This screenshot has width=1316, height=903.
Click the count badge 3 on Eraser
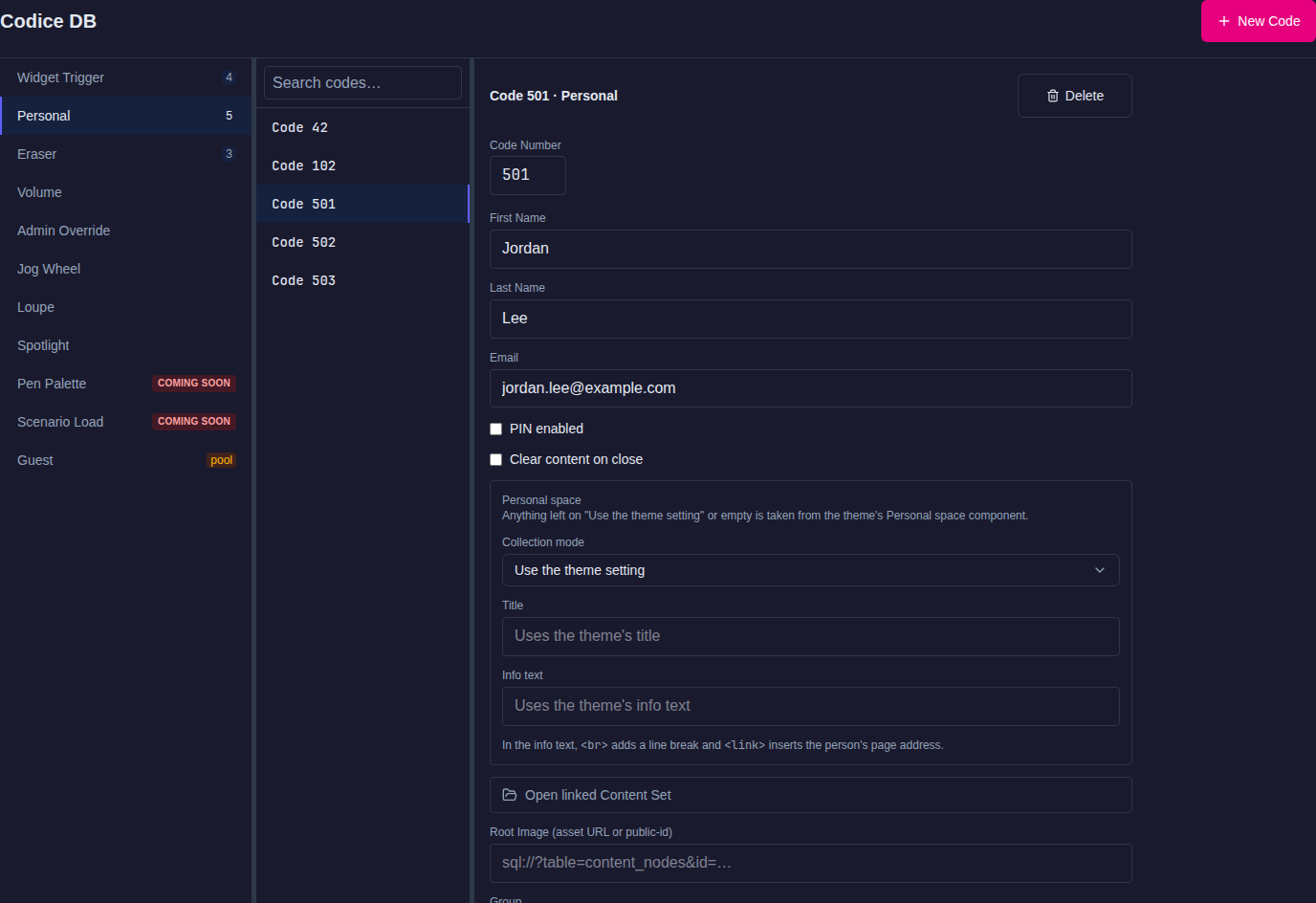[229, 154]
